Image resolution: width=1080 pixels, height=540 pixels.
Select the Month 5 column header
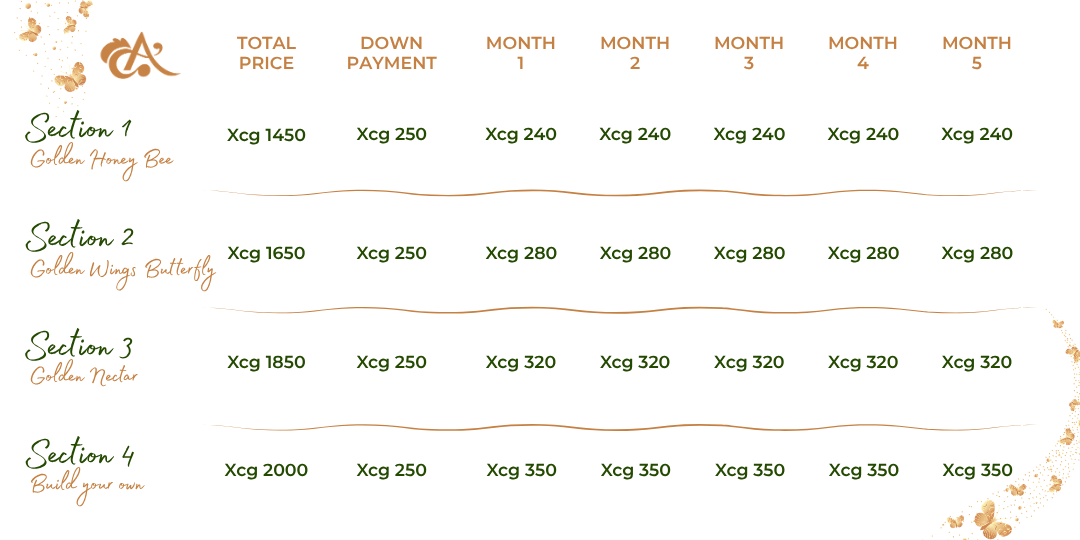[x=976, y=53]
